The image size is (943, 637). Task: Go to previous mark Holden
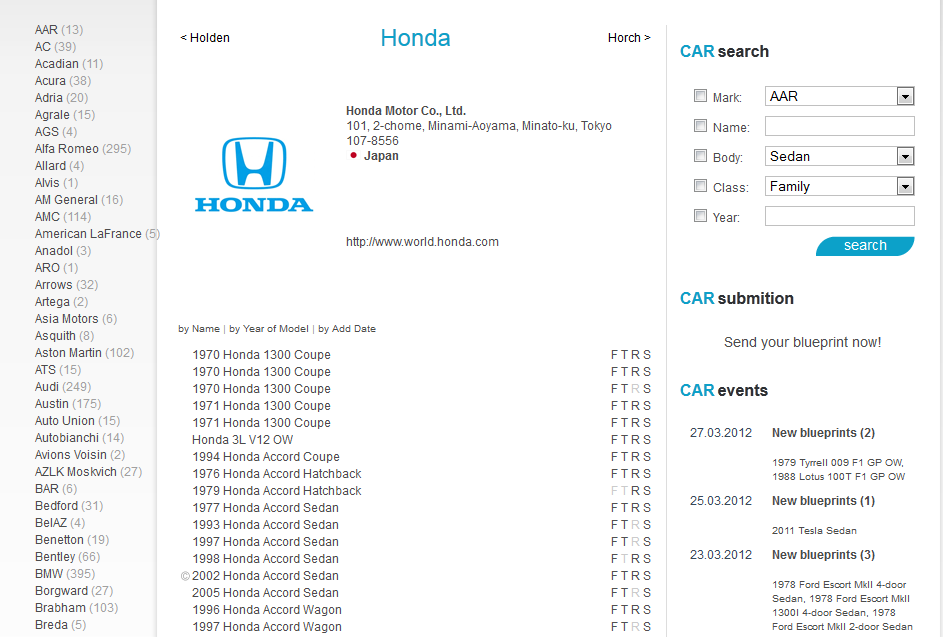(204, 38)
